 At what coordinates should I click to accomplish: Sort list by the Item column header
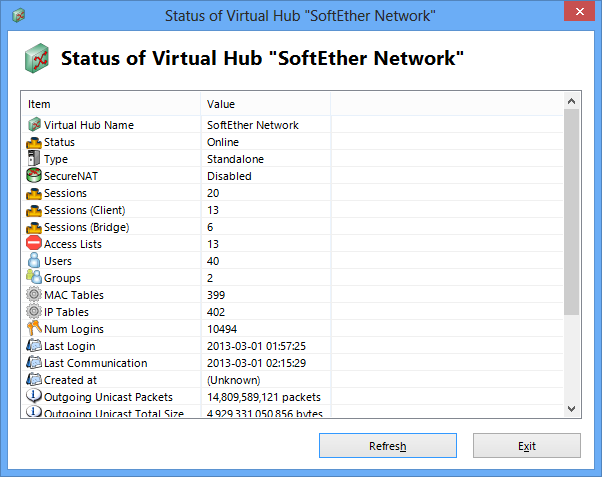(110, 104)
